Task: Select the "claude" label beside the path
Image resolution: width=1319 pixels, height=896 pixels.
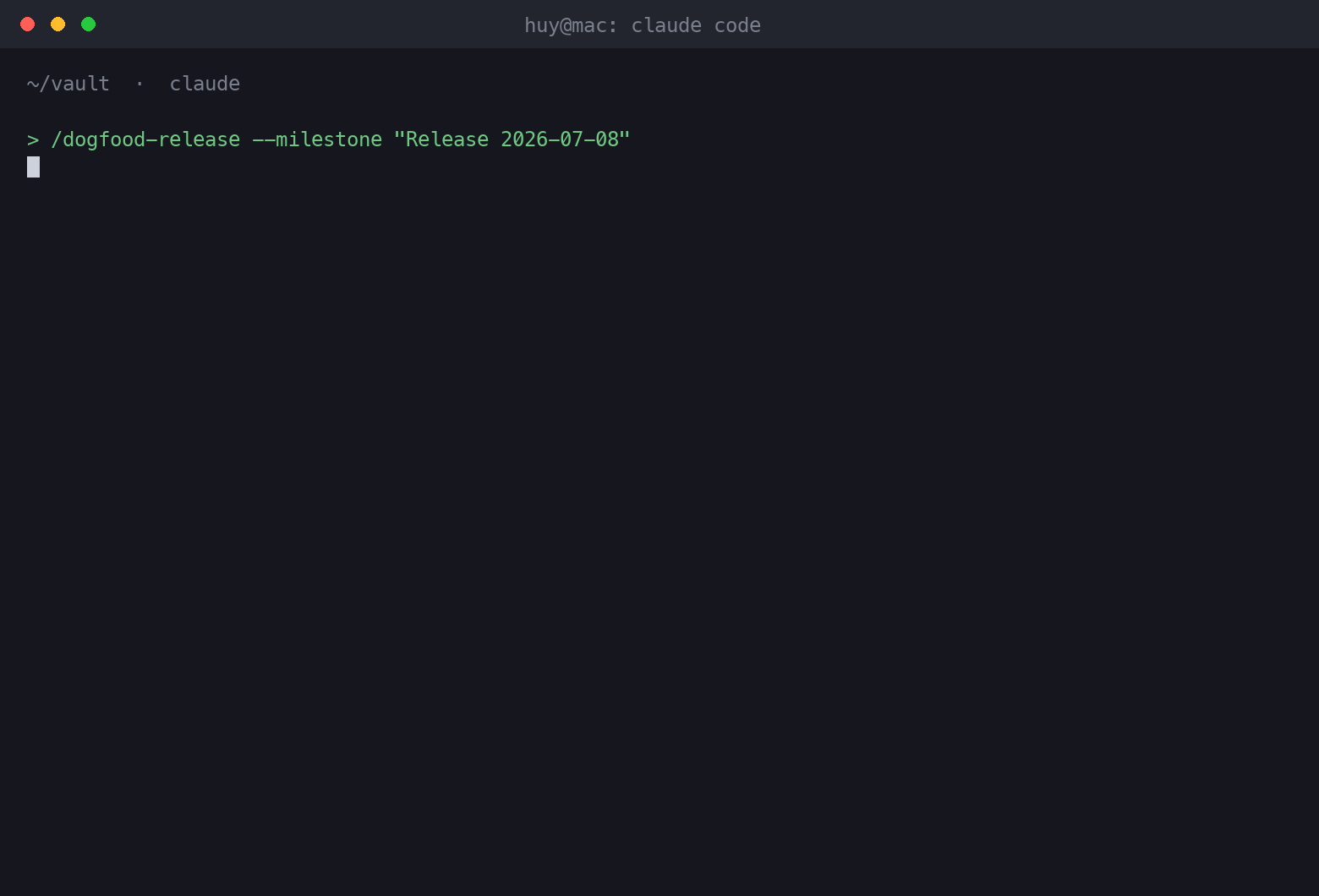Action: tap(205, 84)
